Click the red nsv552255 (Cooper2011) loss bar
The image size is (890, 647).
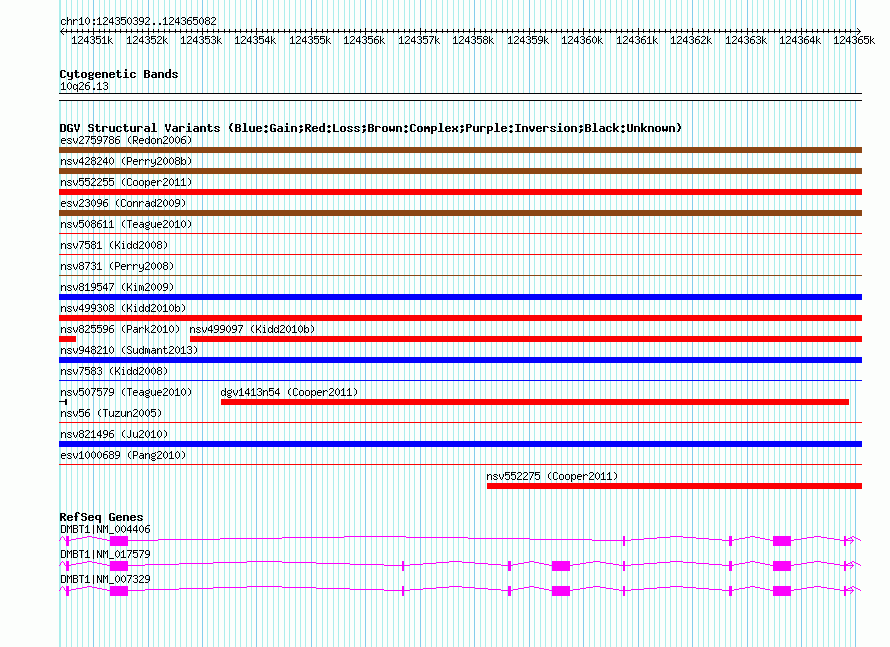tap(460, 192)
